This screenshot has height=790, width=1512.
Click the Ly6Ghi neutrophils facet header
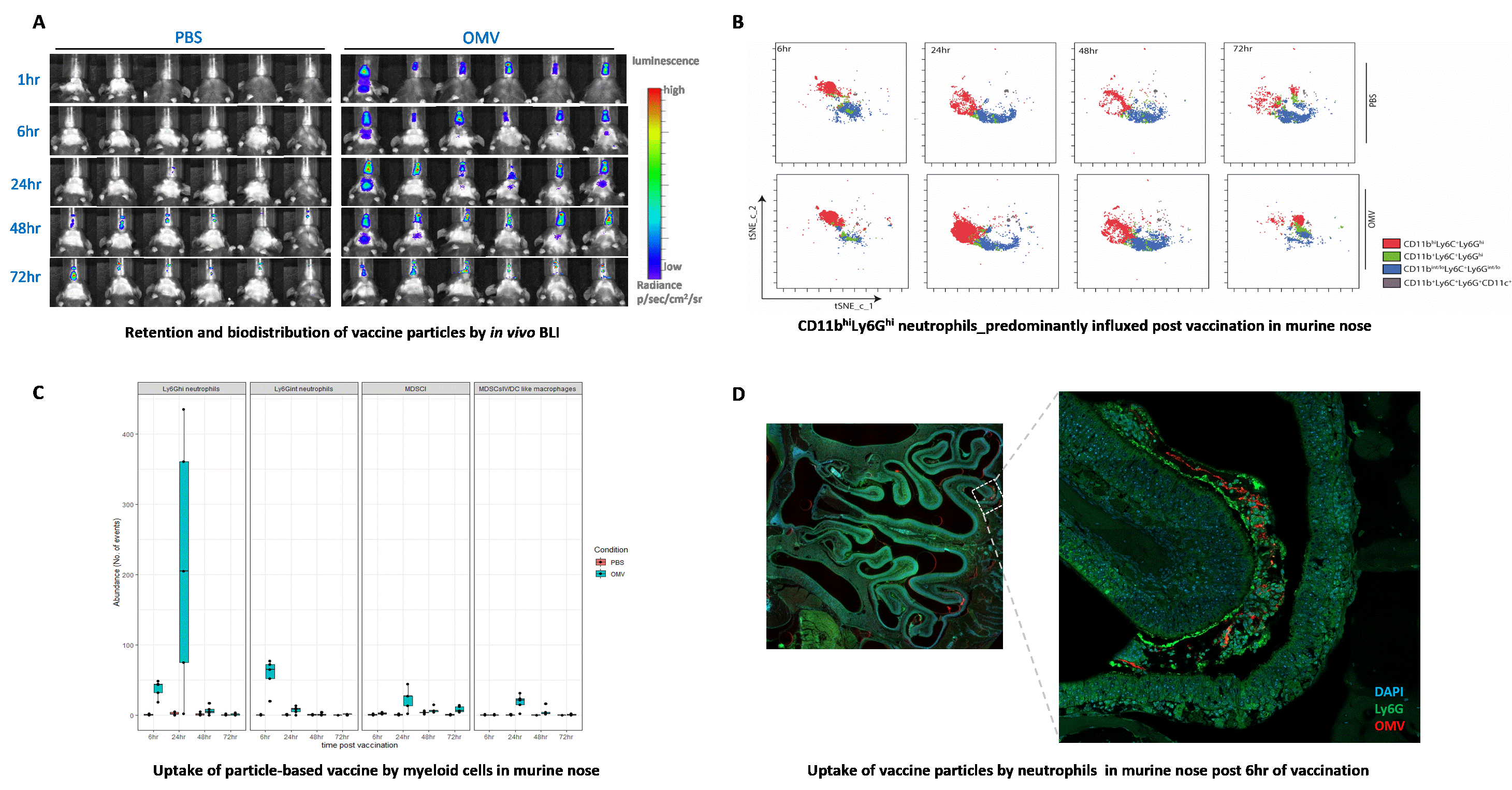click(x=192, y=389)
